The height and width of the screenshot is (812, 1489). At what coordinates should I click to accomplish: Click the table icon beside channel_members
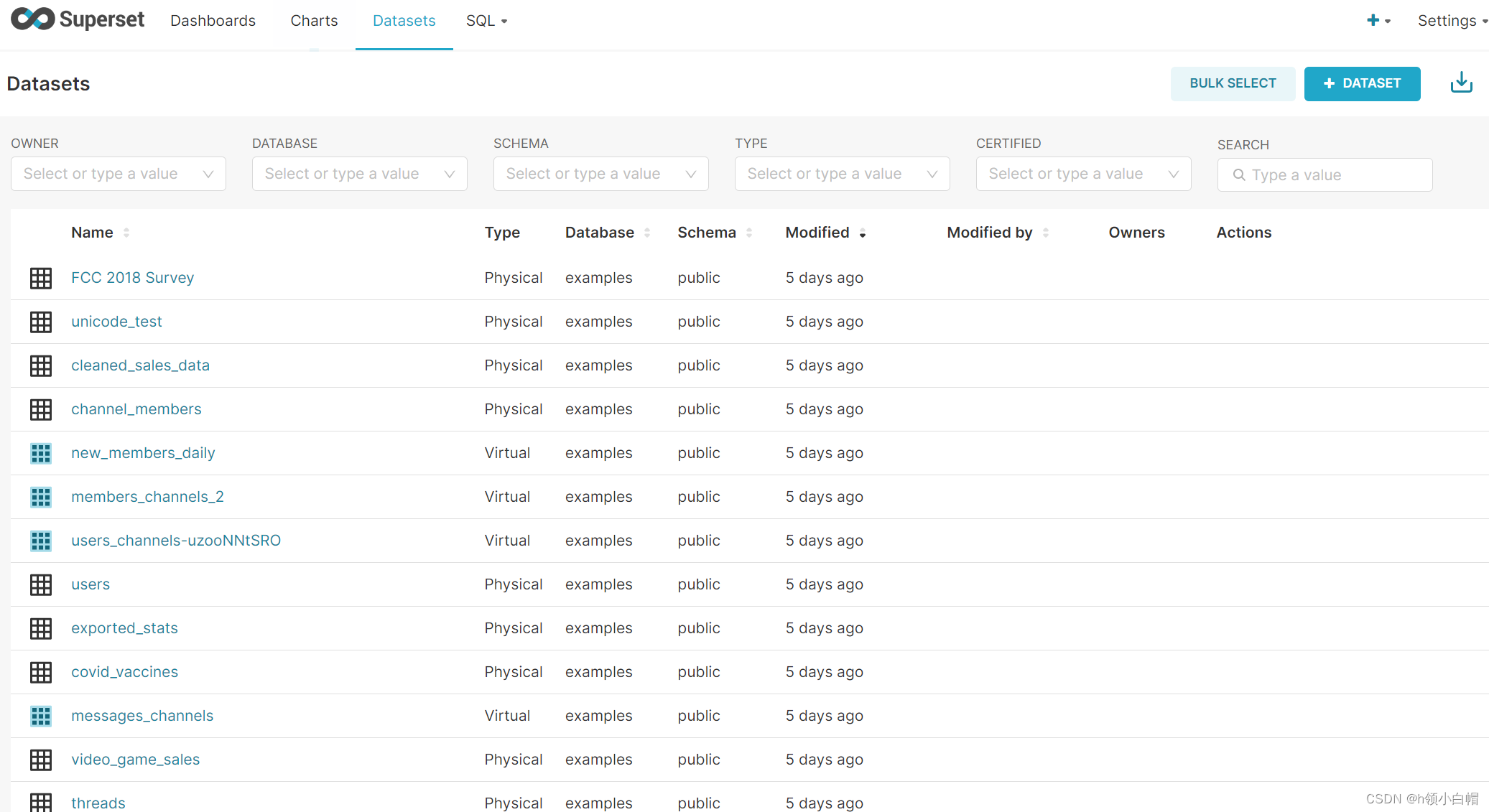point(41,409)
